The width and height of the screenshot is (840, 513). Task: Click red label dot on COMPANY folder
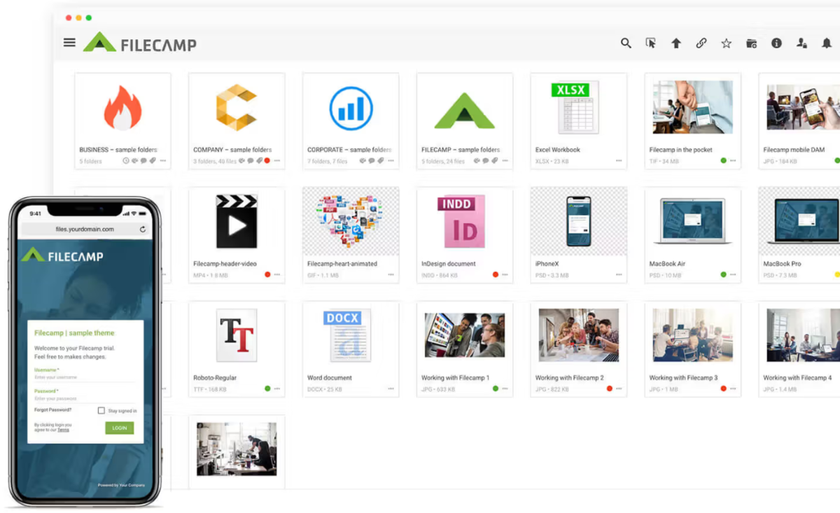click(267, 161)
